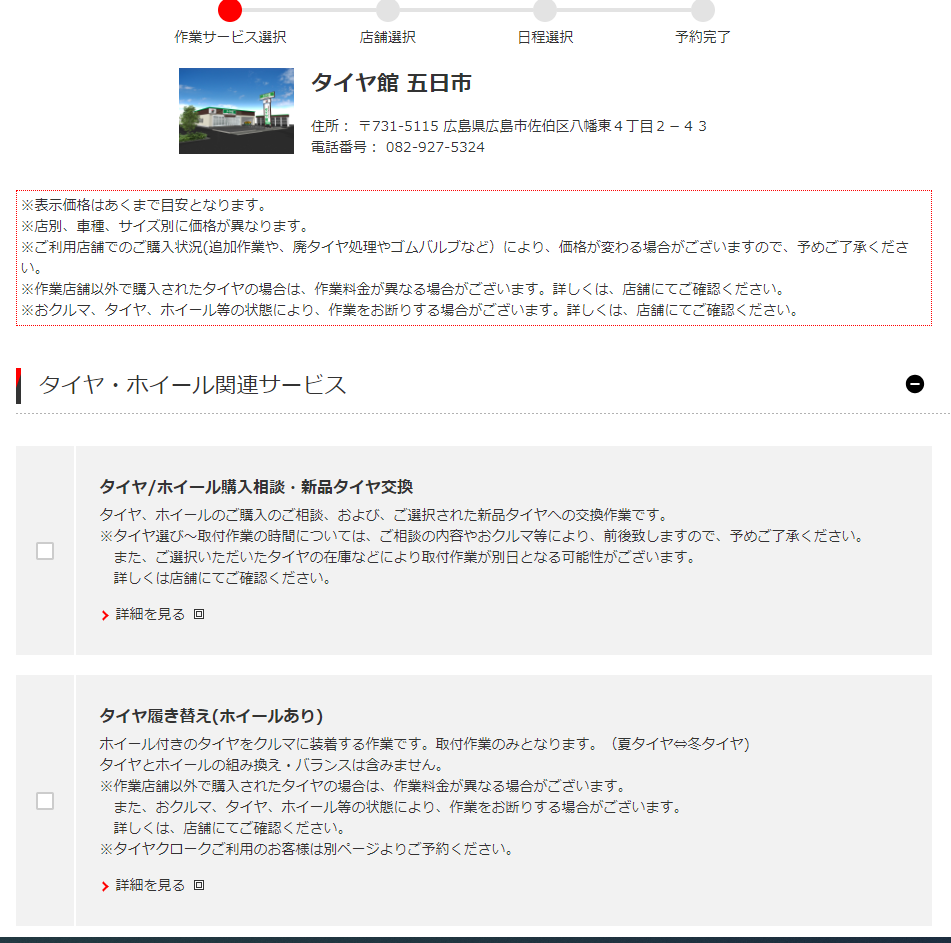The image size is (951, 943).
Task: Select the 店舗選択 step label
Action: [388, 37]
